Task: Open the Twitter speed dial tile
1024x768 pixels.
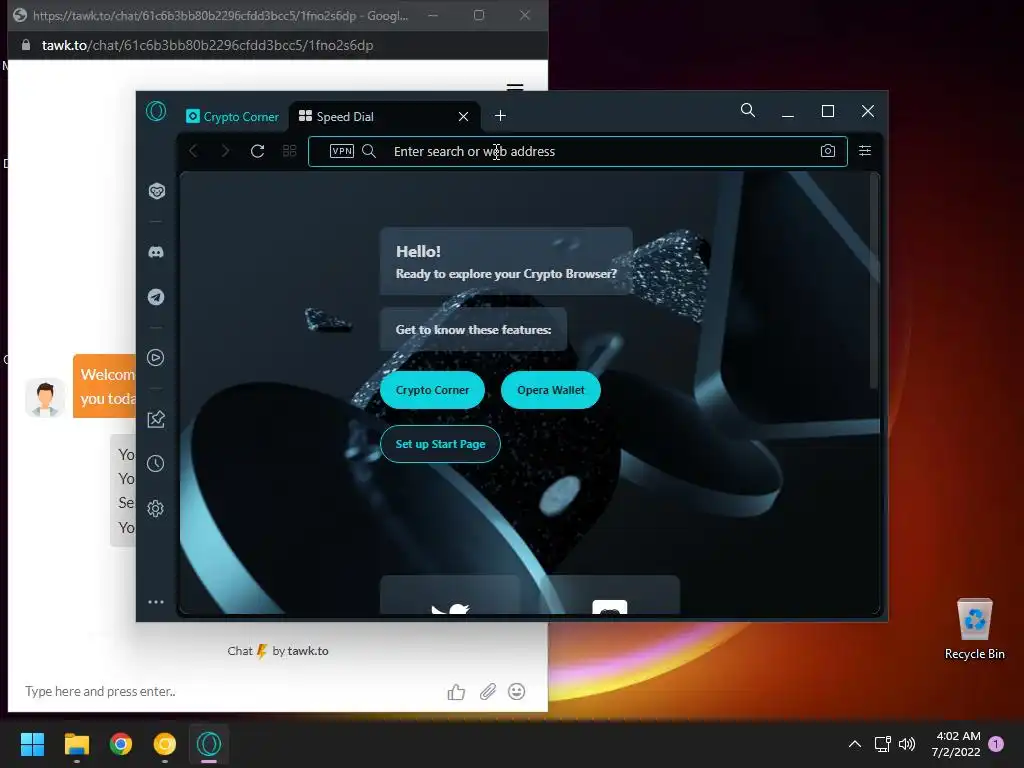Action: coord(450,595)
